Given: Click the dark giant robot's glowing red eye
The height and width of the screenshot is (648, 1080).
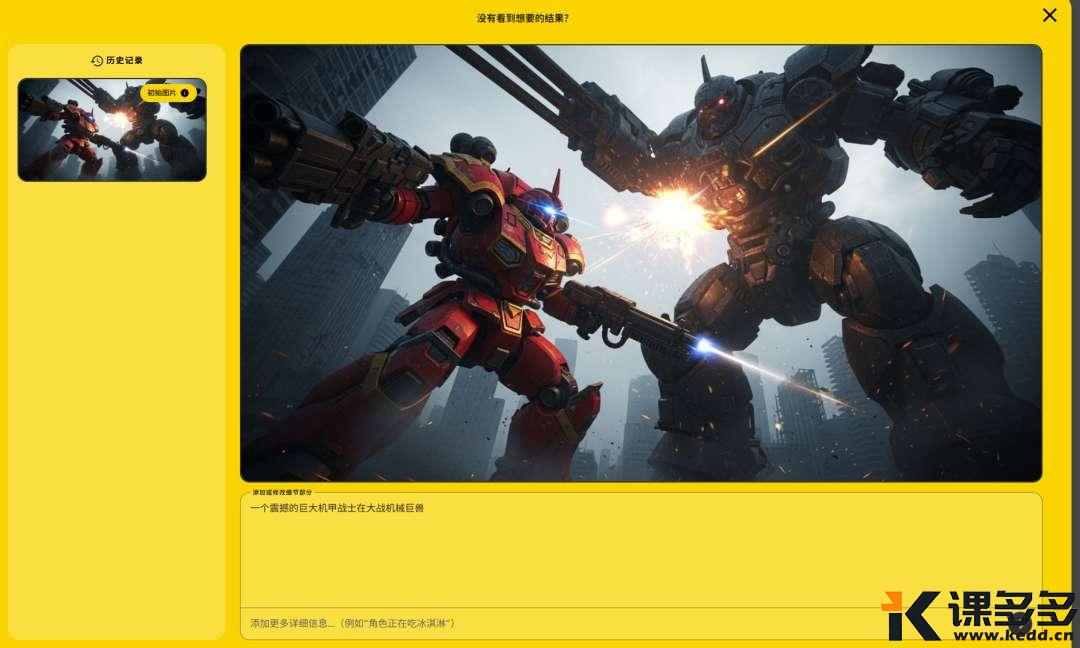Looking at the screenshot, I should (x=718, y=101).
